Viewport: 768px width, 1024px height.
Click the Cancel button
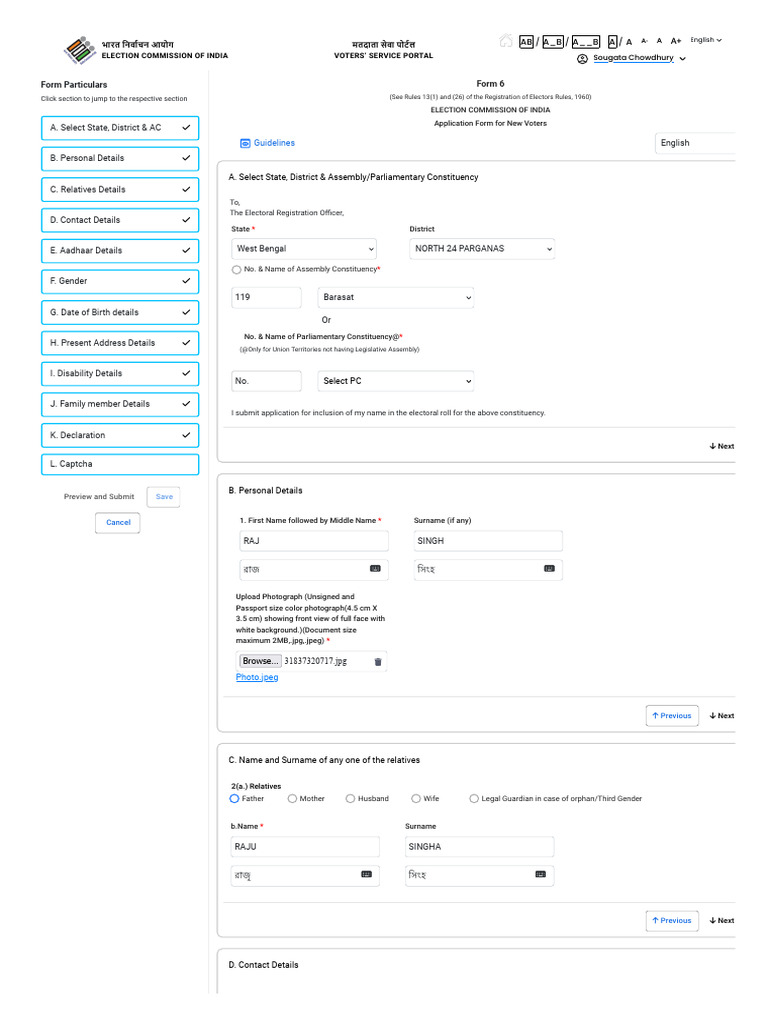point(118,522)
